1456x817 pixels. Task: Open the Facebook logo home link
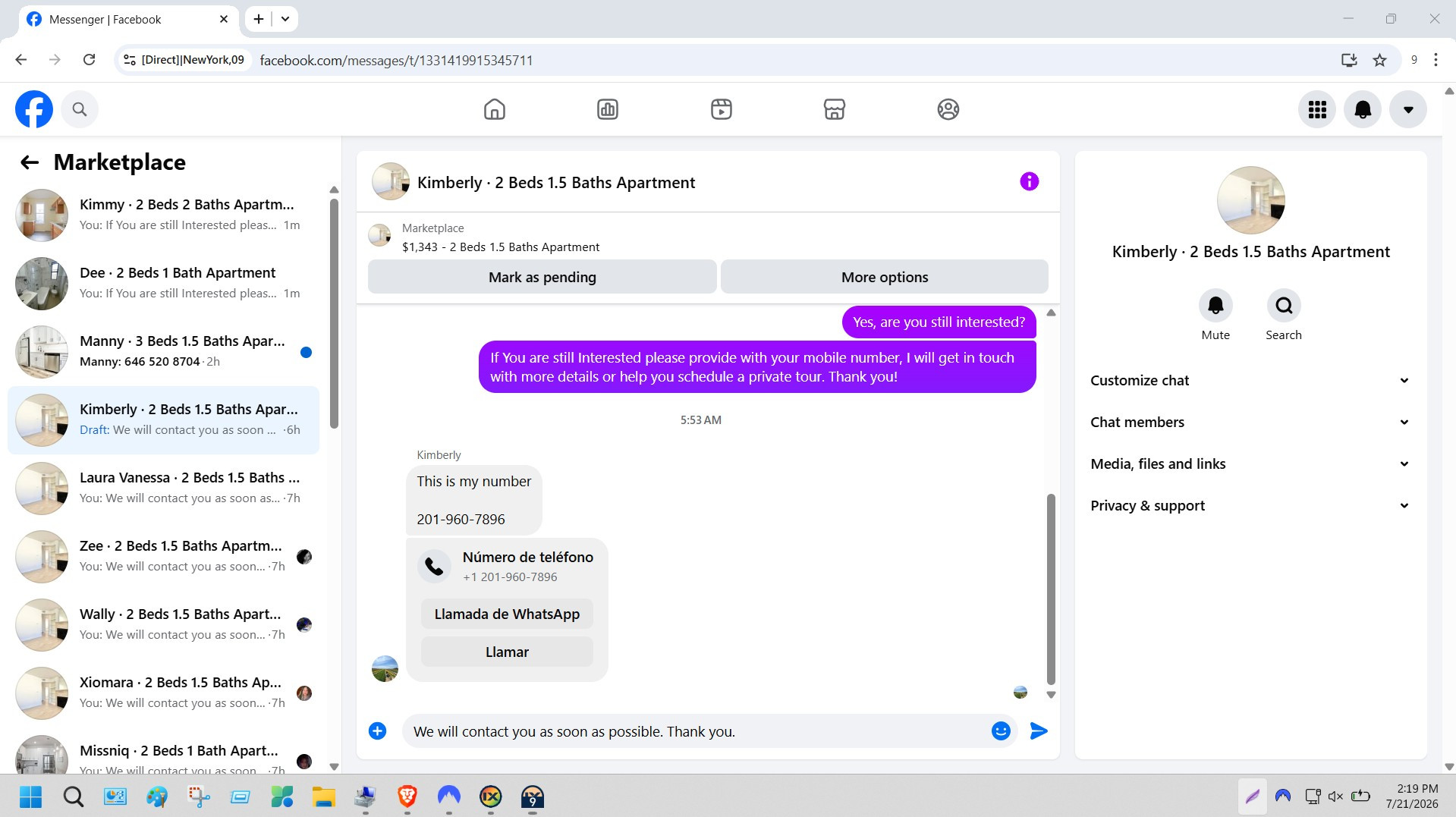34,109
